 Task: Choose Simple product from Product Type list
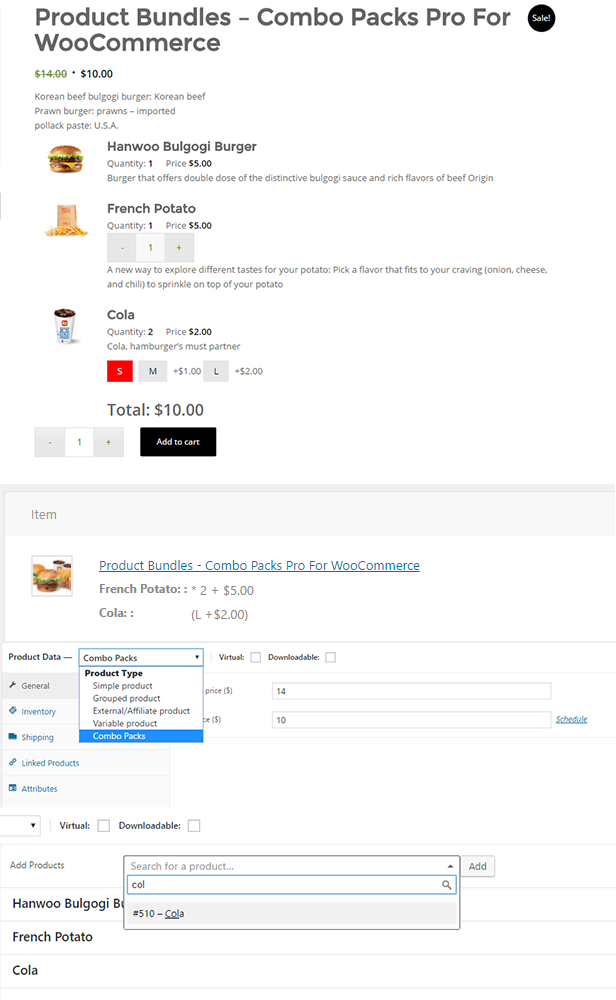(122, 686)
